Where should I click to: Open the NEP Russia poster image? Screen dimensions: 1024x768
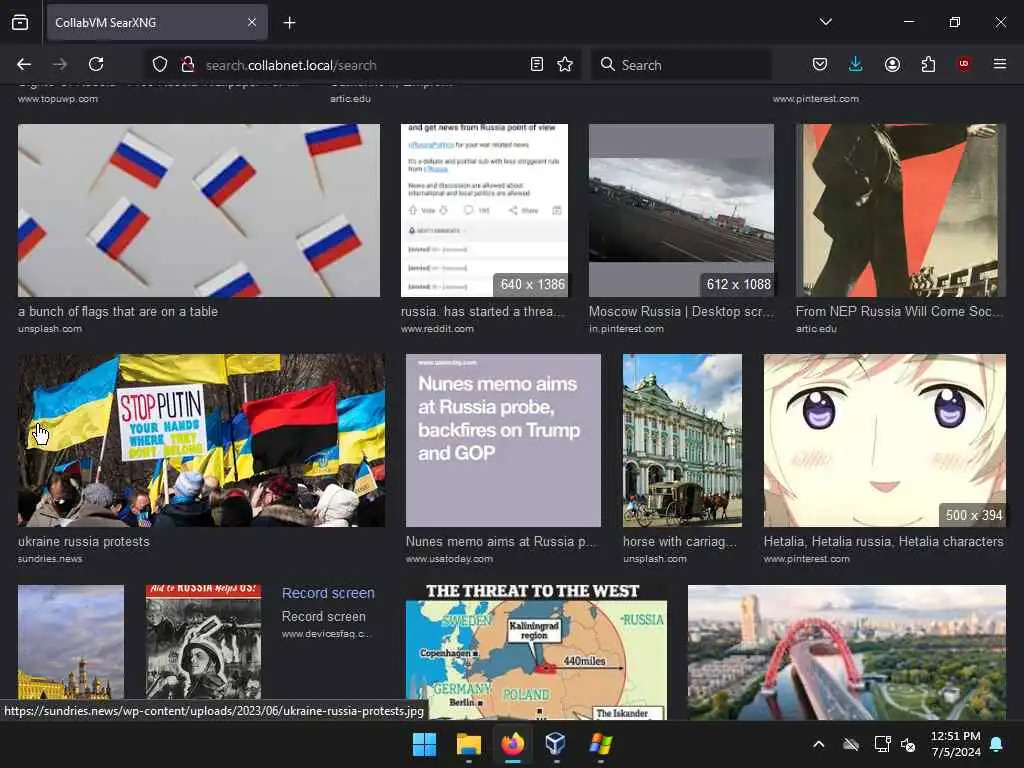coord(901,210)
